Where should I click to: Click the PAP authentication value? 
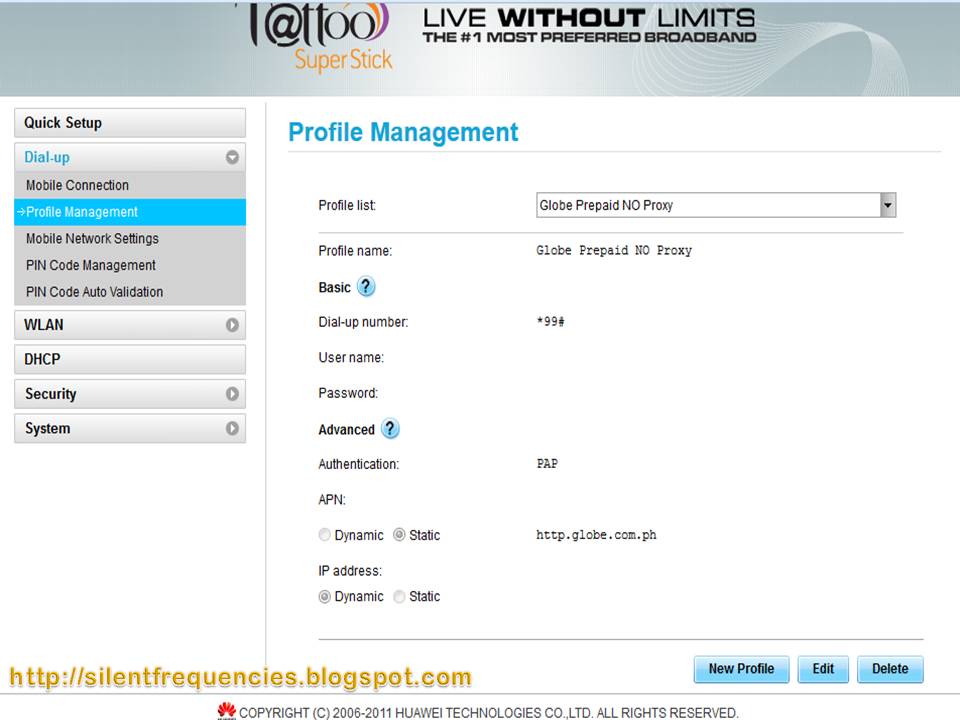(x=547, y=463)
